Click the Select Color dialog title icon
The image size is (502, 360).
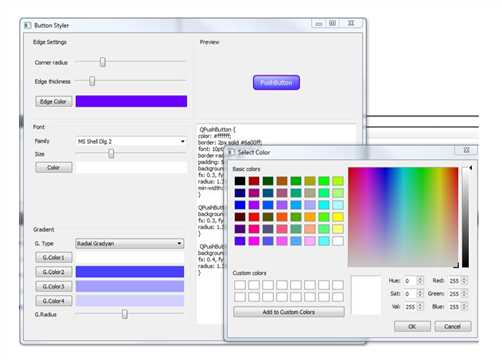click(x=230, y=152)
